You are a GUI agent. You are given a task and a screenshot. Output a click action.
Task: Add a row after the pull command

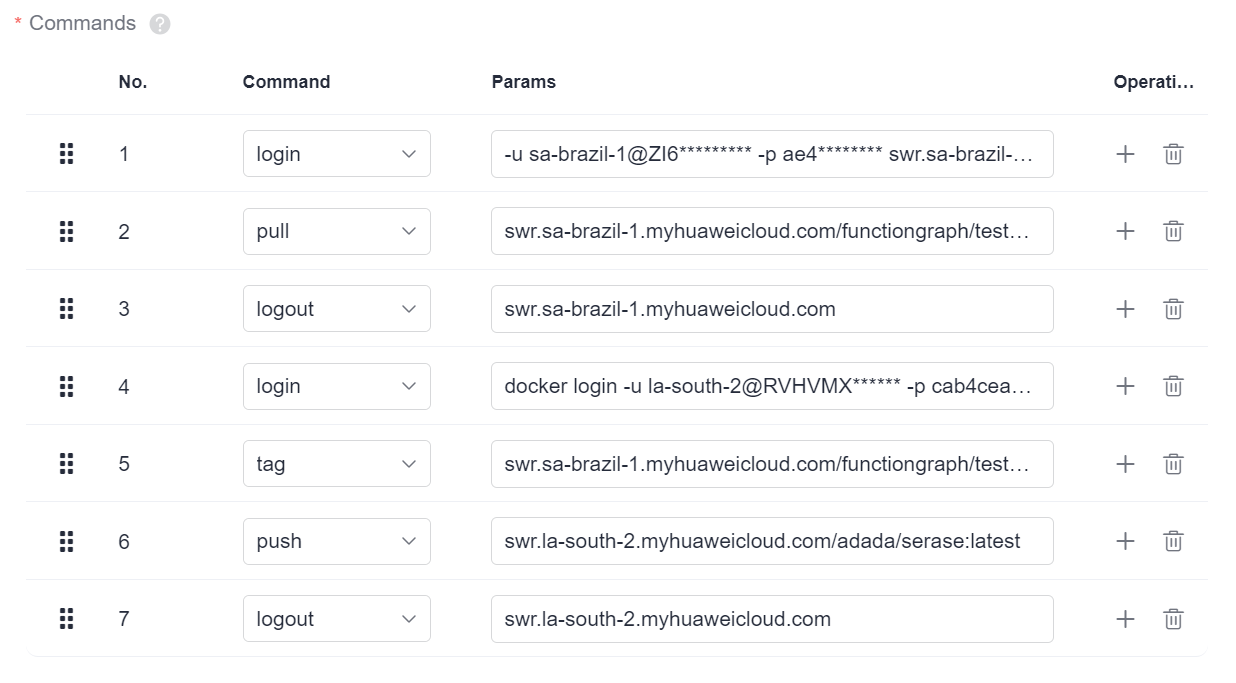tap(1125, 232)
